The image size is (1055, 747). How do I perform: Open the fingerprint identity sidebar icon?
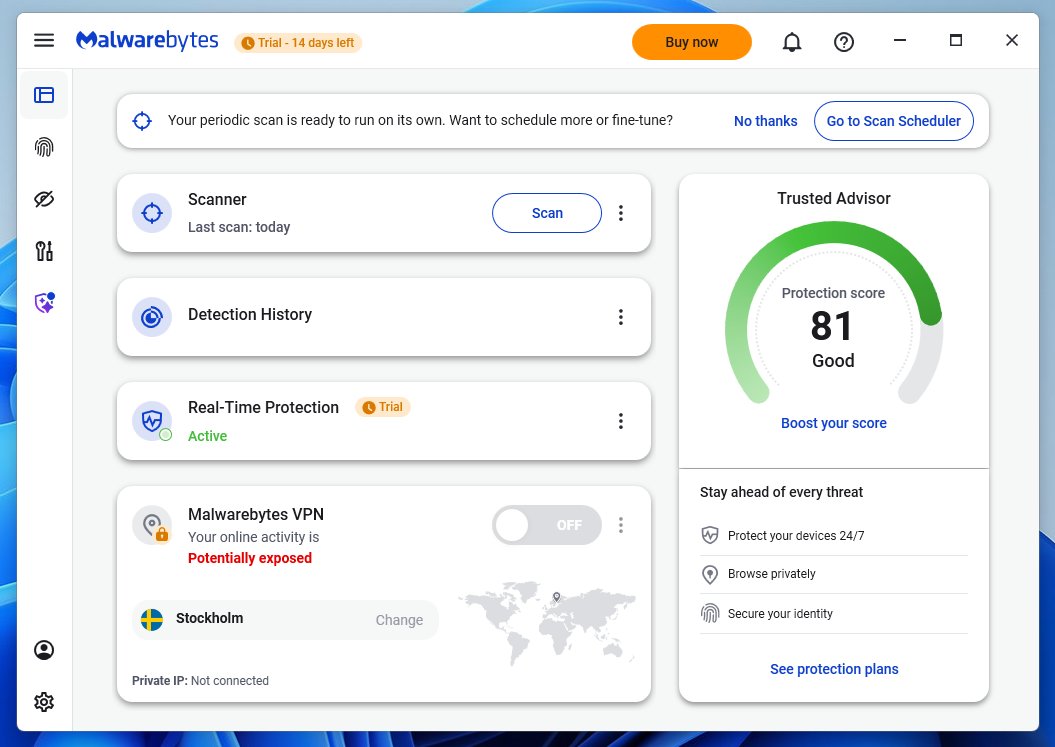(x=44, y=147)
